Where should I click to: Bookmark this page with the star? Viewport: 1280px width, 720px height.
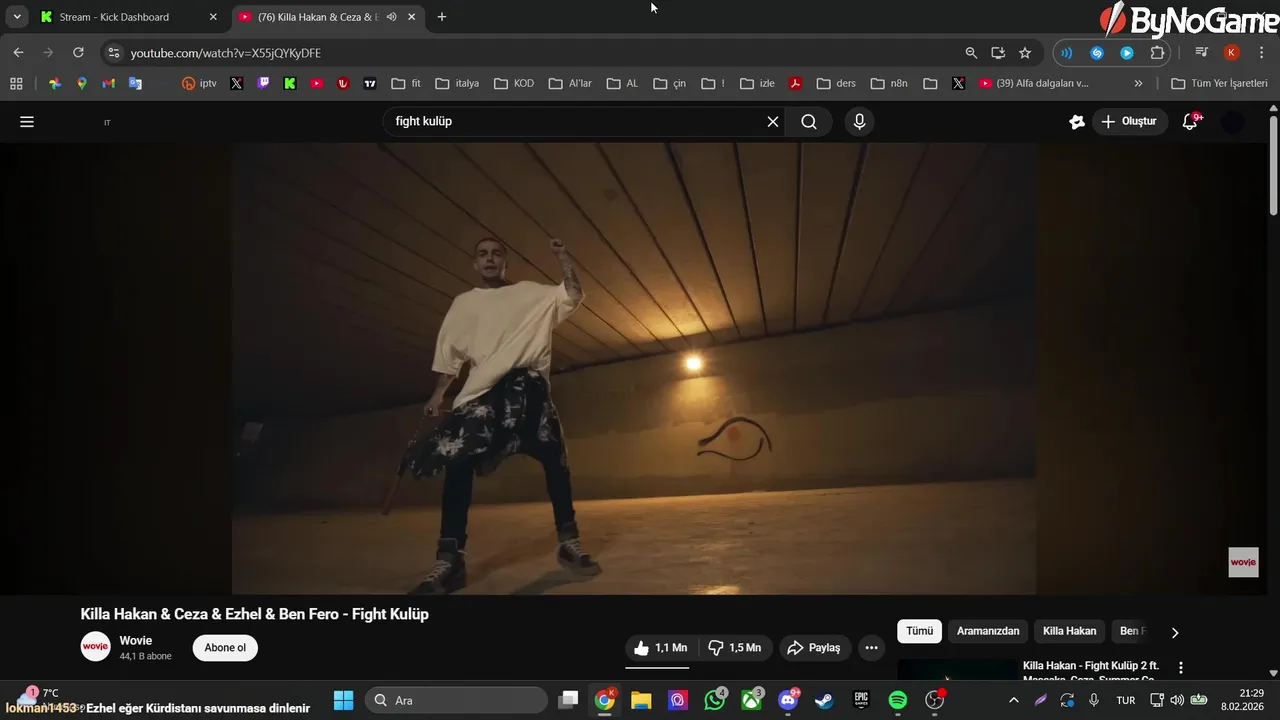[1025, 53]
